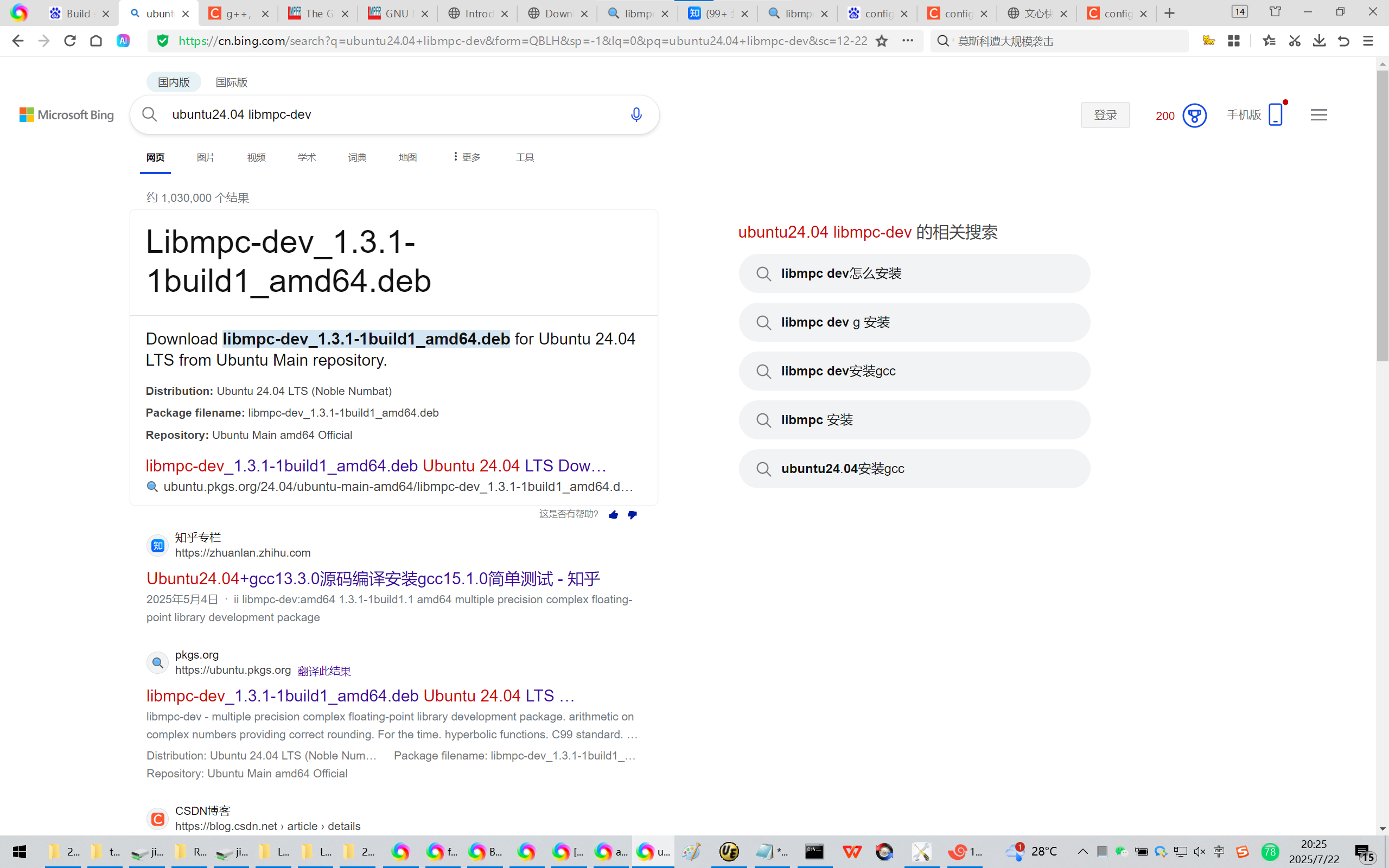Screen dimensions: 1389x868
Task: Open the 图片 search tab
Action: tap(206, 157)
